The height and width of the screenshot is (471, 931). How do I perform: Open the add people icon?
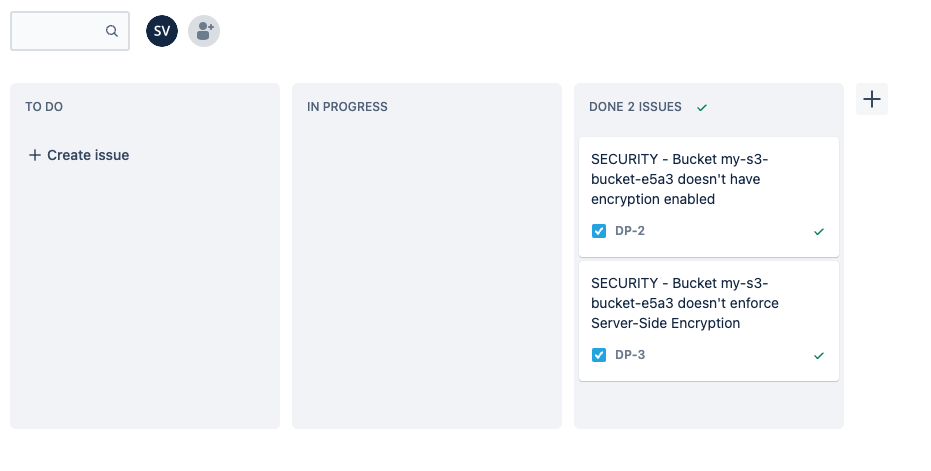[x=204, y=31]
